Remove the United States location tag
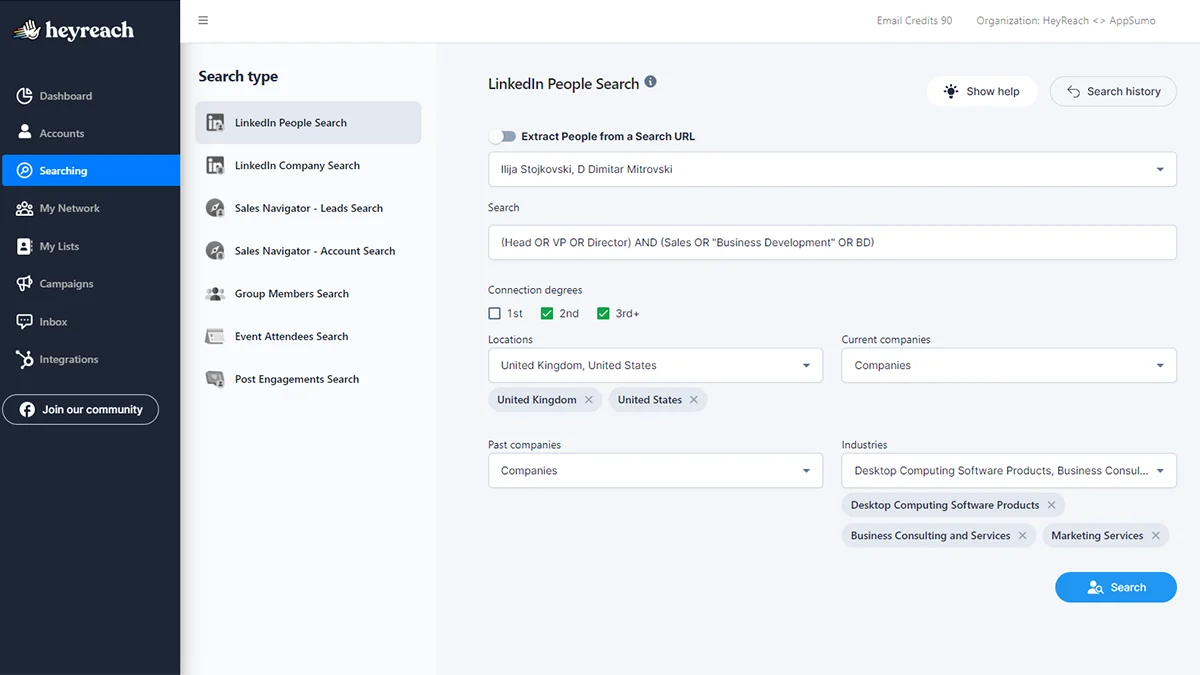 pos(694,400)
